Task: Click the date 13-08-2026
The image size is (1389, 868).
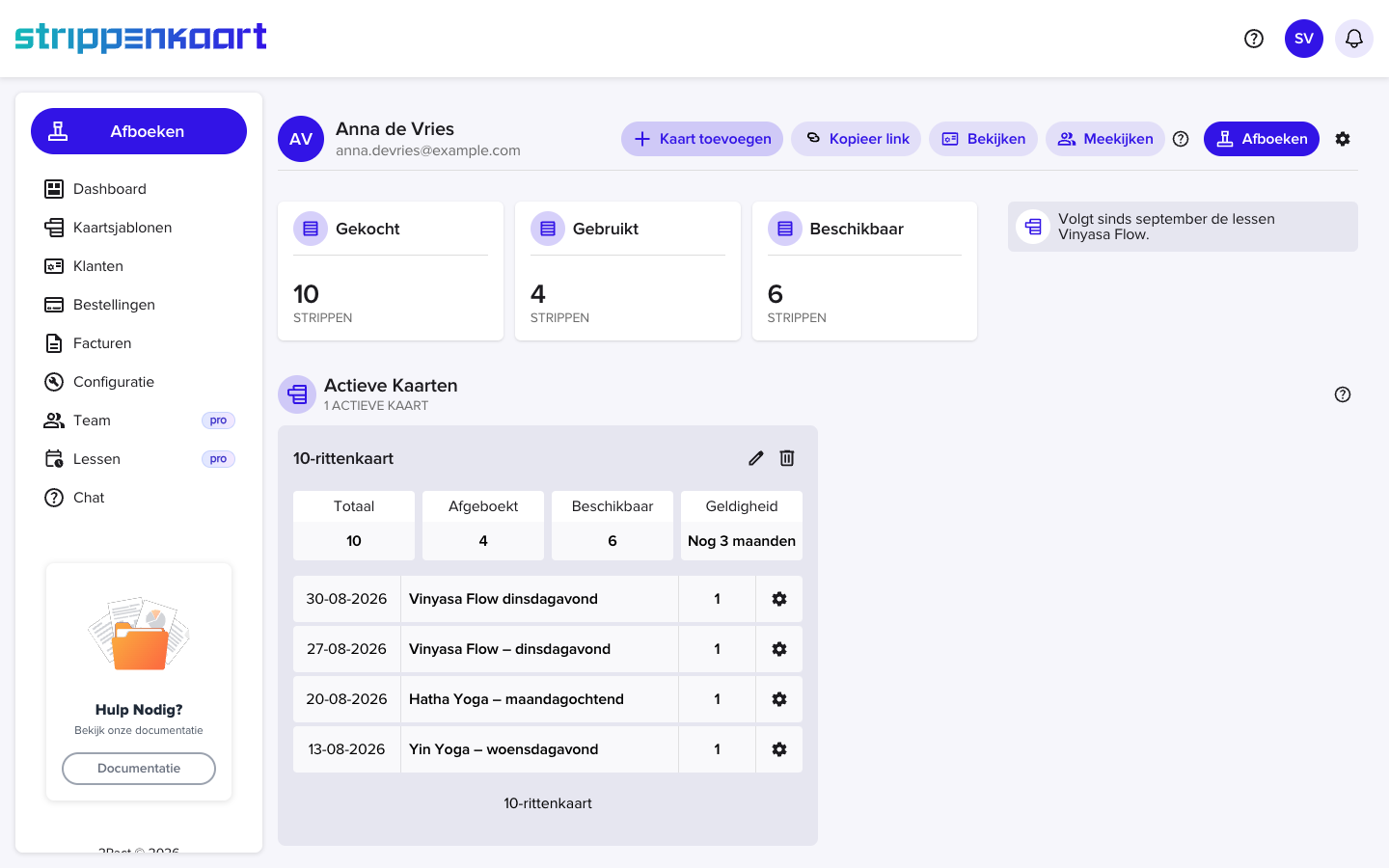Action: pos(346,749)
